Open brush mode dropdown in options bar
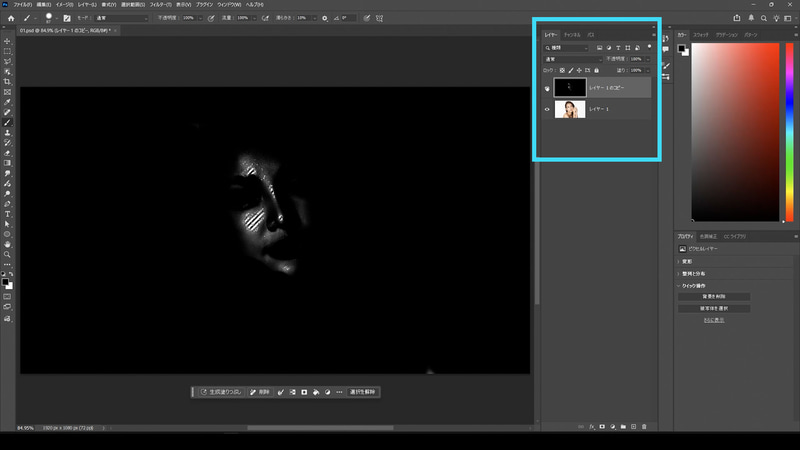Viewport: 800px width, 450px height. [122, 18]
